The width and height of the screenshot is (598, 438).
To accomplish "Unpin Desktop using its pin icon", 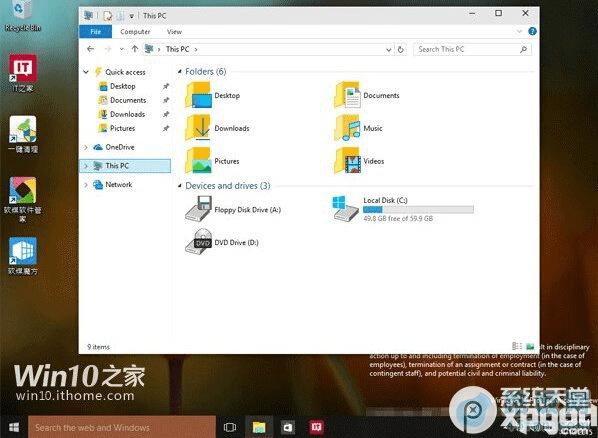I will (x=166, y=86).
